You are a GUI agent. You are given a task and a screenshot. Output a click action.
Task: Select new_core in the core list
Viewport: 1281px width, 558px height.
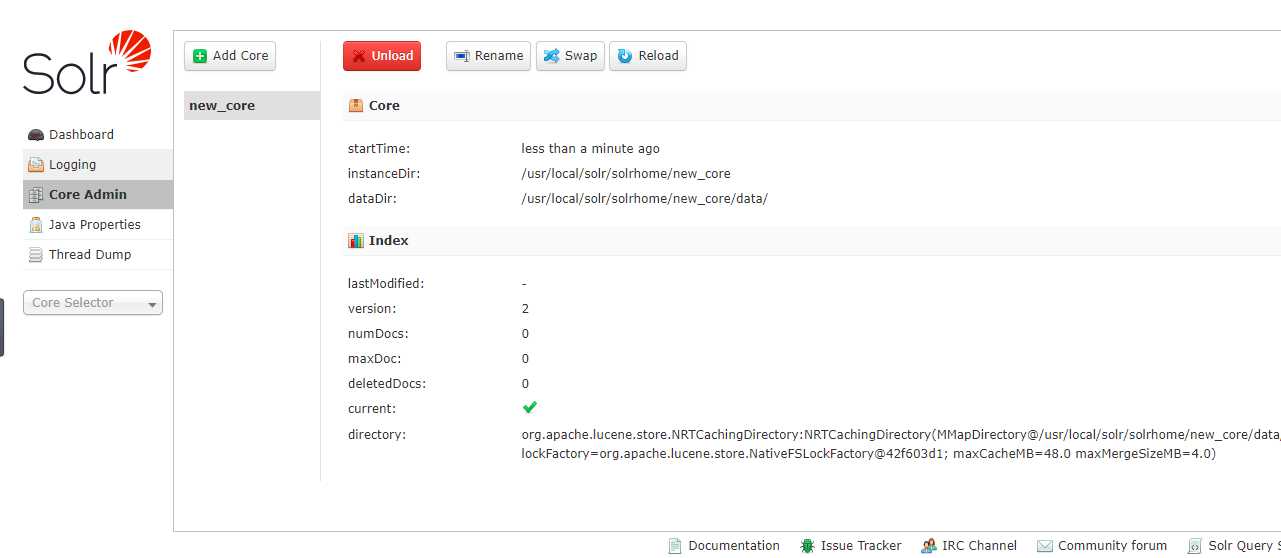coord(252,106)
